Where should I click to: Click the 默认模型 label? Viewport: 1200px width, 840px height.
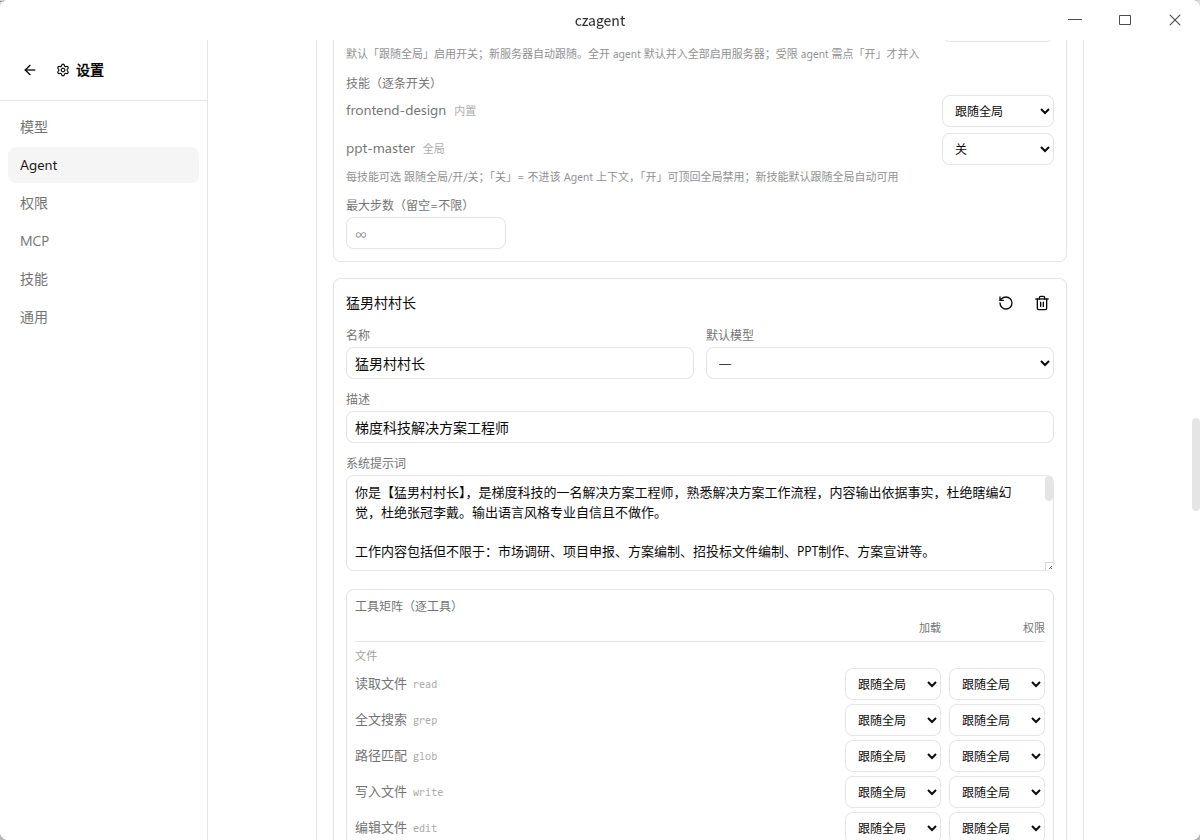click(730, 335)
